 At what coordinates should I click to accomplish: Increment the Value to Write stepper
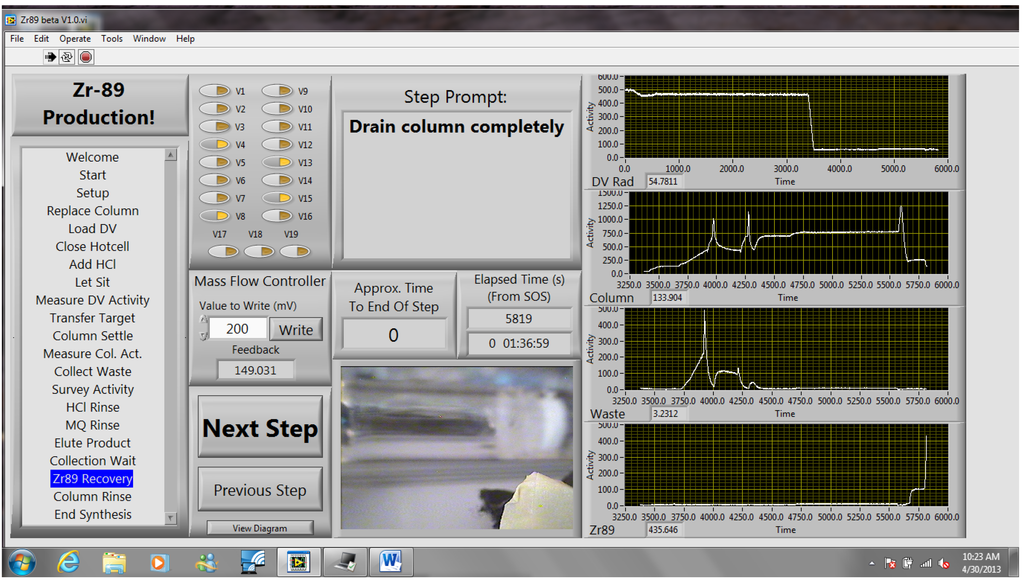[204, 321]
